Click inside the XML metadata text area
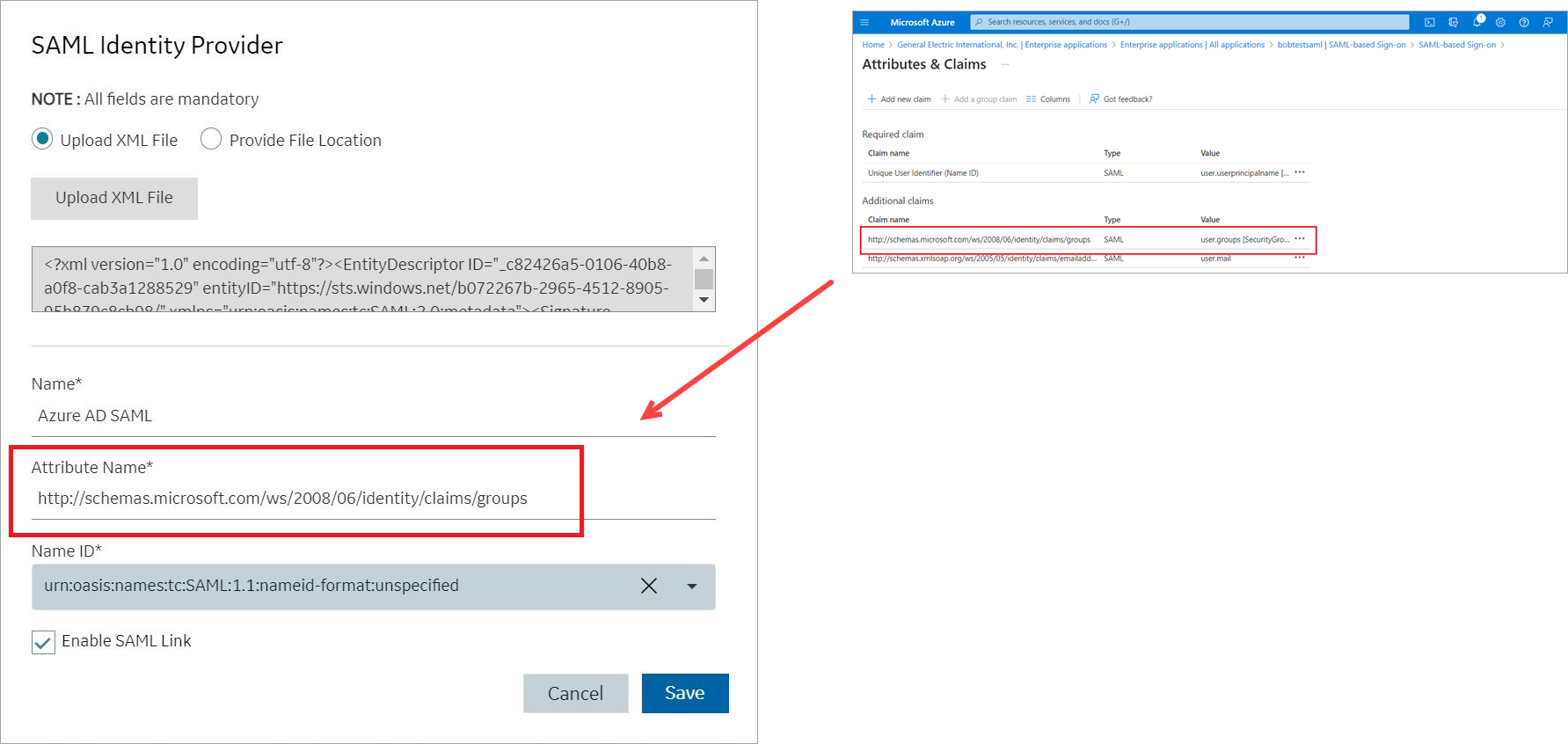Viewport: 1568px width, 744px height. (362, 280)
